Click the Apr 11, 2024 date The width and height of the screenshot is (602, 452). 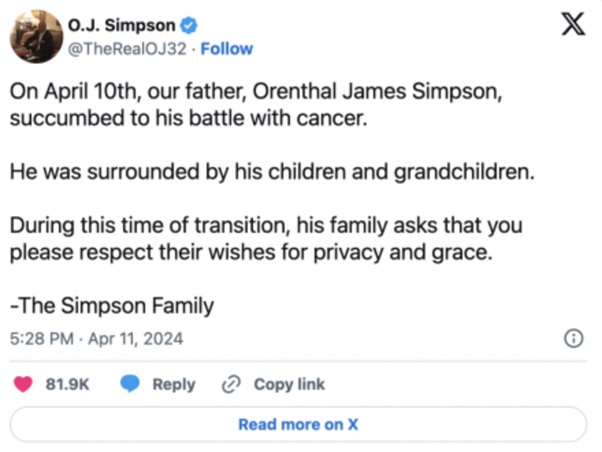134,339
